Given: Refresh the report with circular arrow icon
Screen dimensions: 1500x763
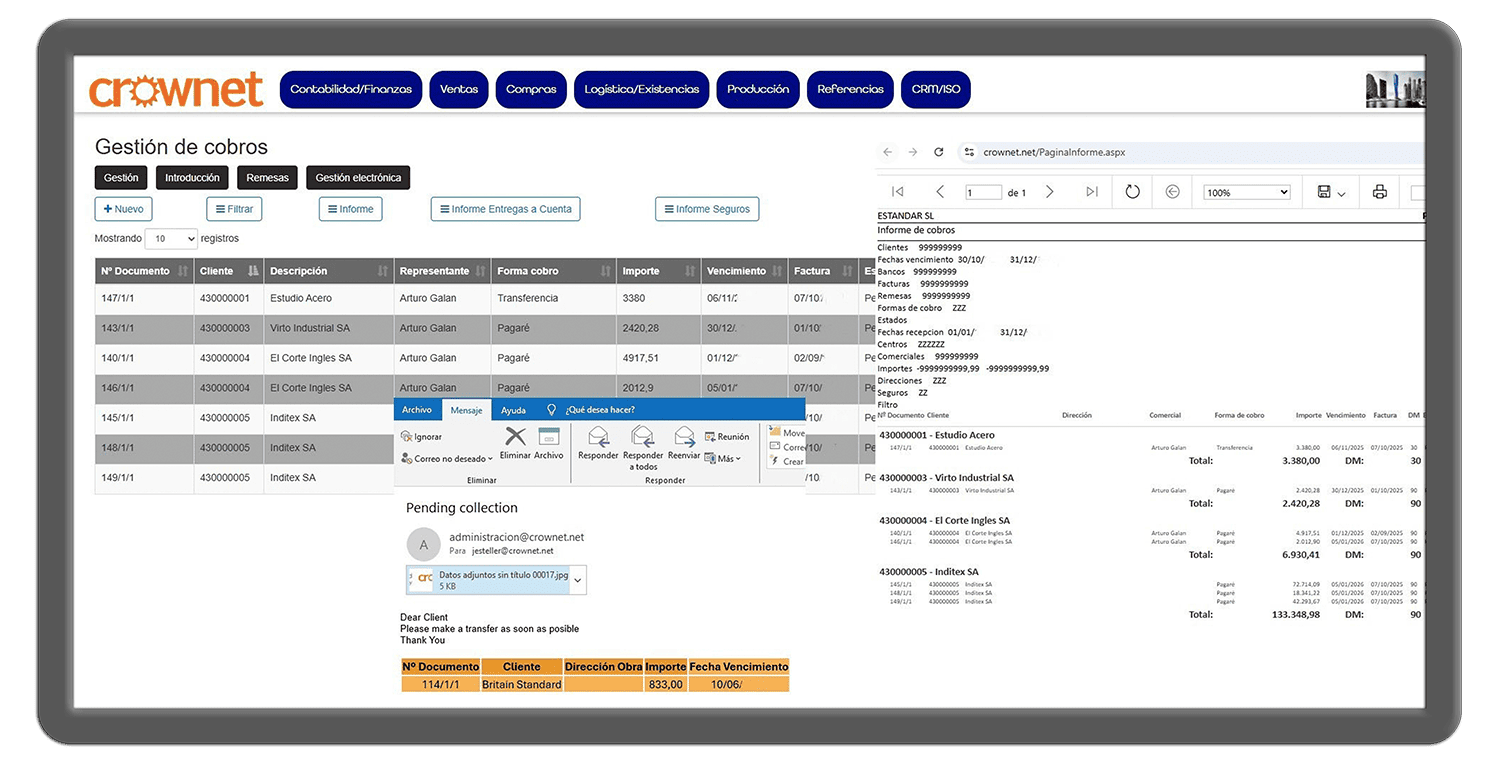Looking at the screenshot, I should click(1132, 192).
